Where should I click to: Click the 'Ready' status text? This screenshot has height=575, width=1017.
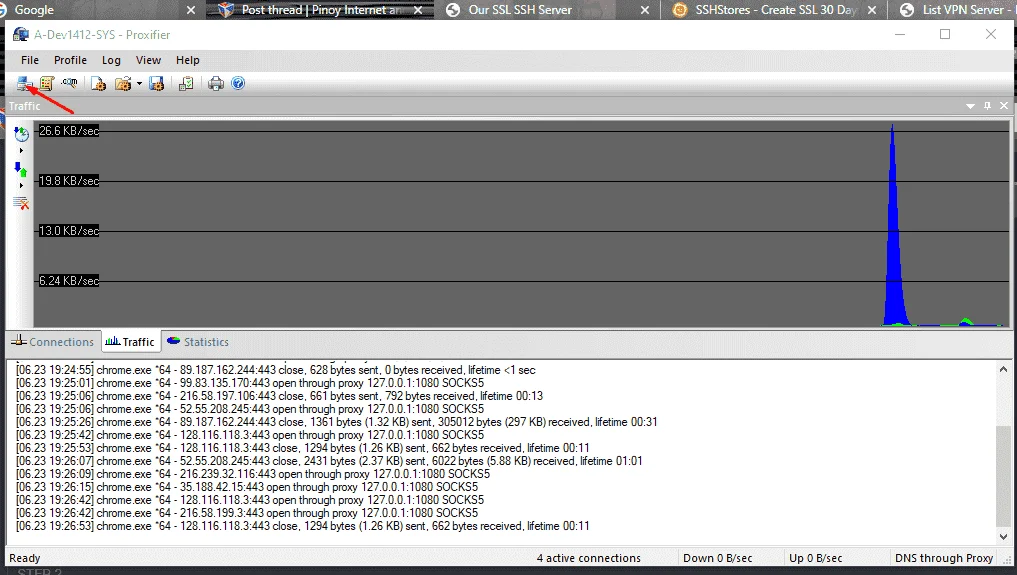pyautogui.click(x=25, y=558)
